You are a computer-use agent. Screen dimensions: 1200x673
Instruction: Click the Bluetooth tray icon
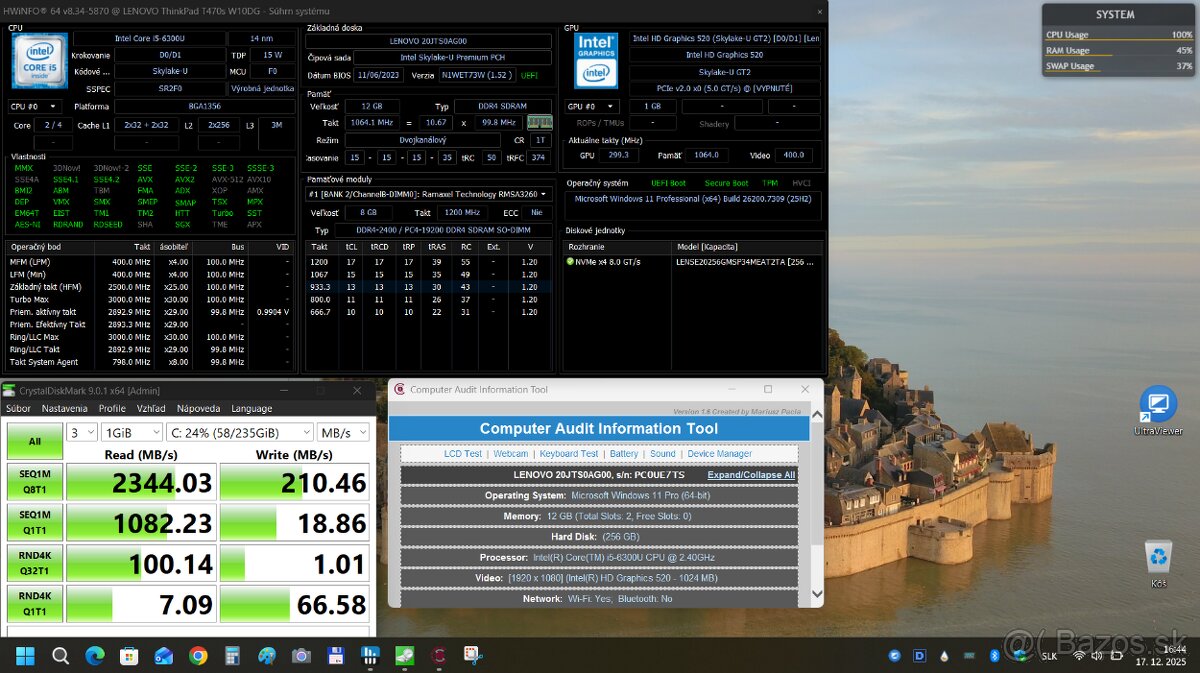[x=994, y=656]
